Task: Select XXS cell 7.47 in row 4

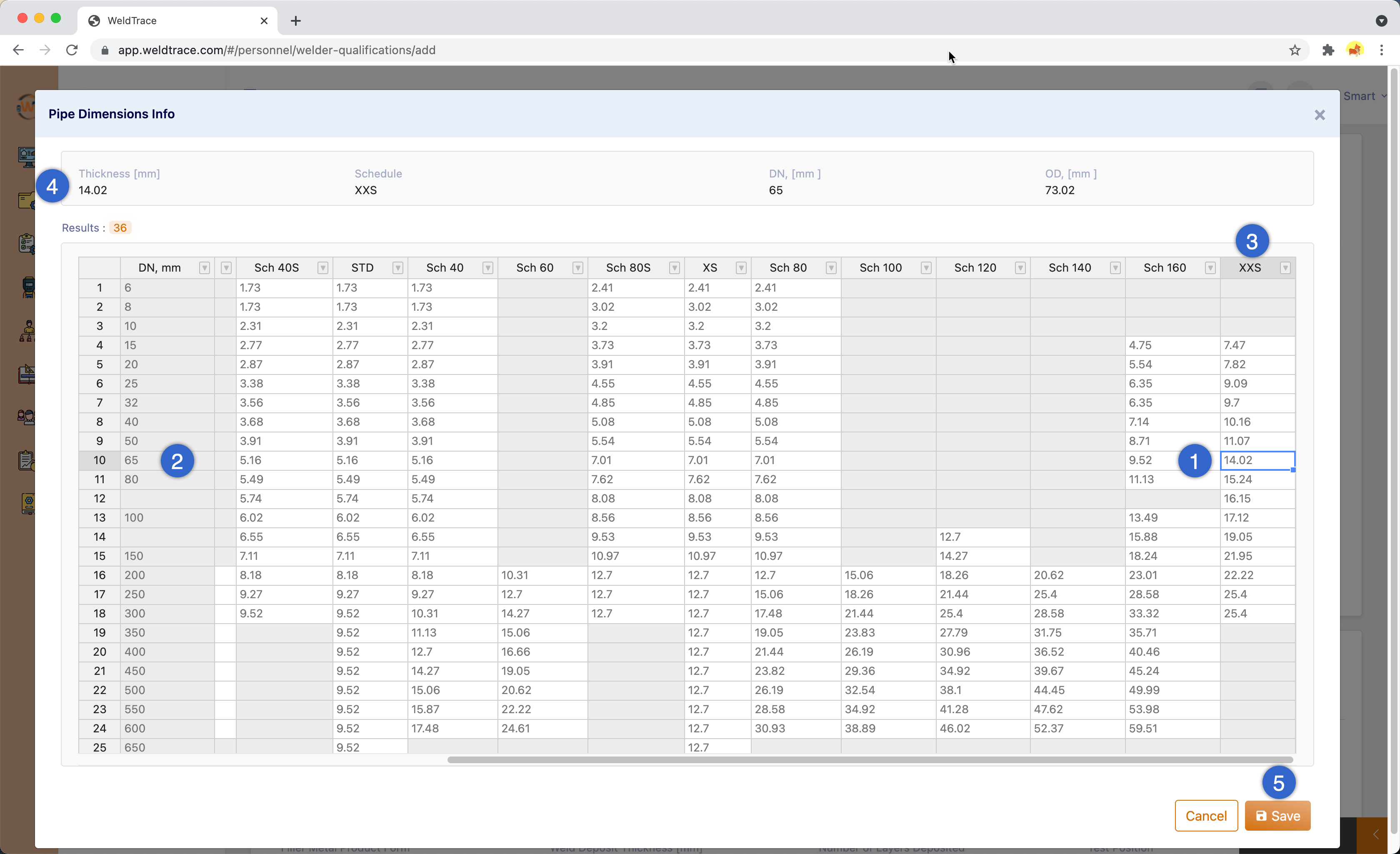Action: click(1257, 345)
